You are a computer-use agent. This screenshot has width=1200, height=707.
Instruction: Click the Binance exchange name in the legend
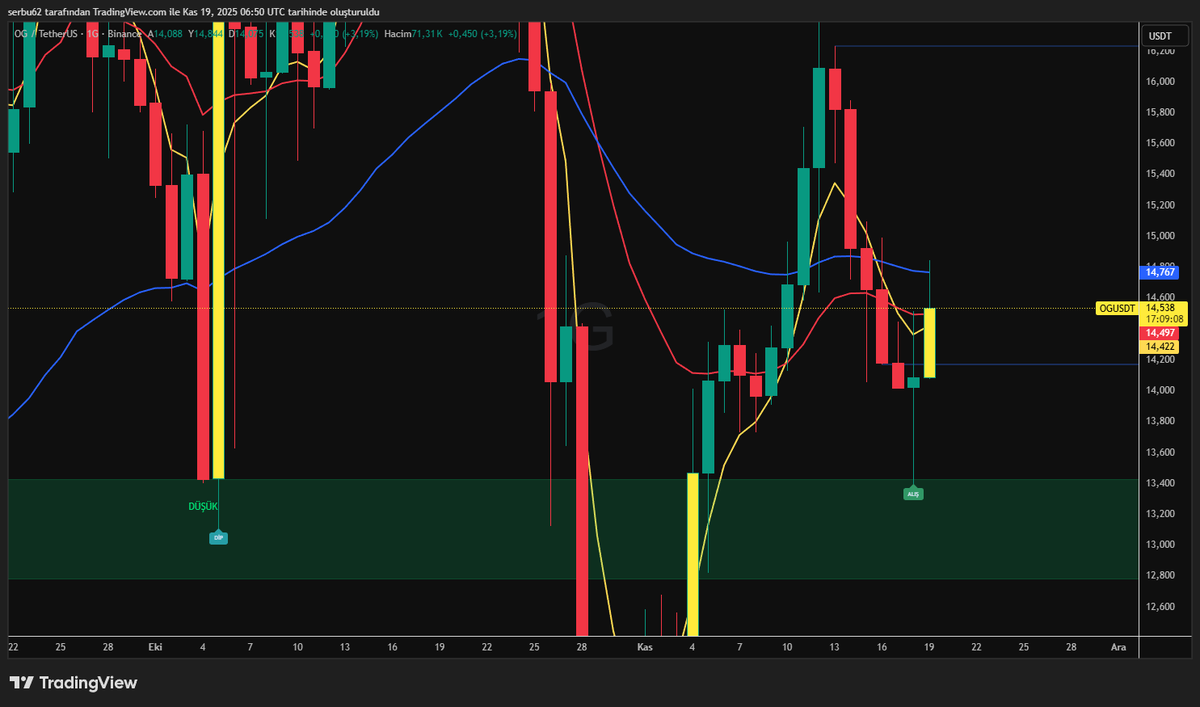coord(127,34)
